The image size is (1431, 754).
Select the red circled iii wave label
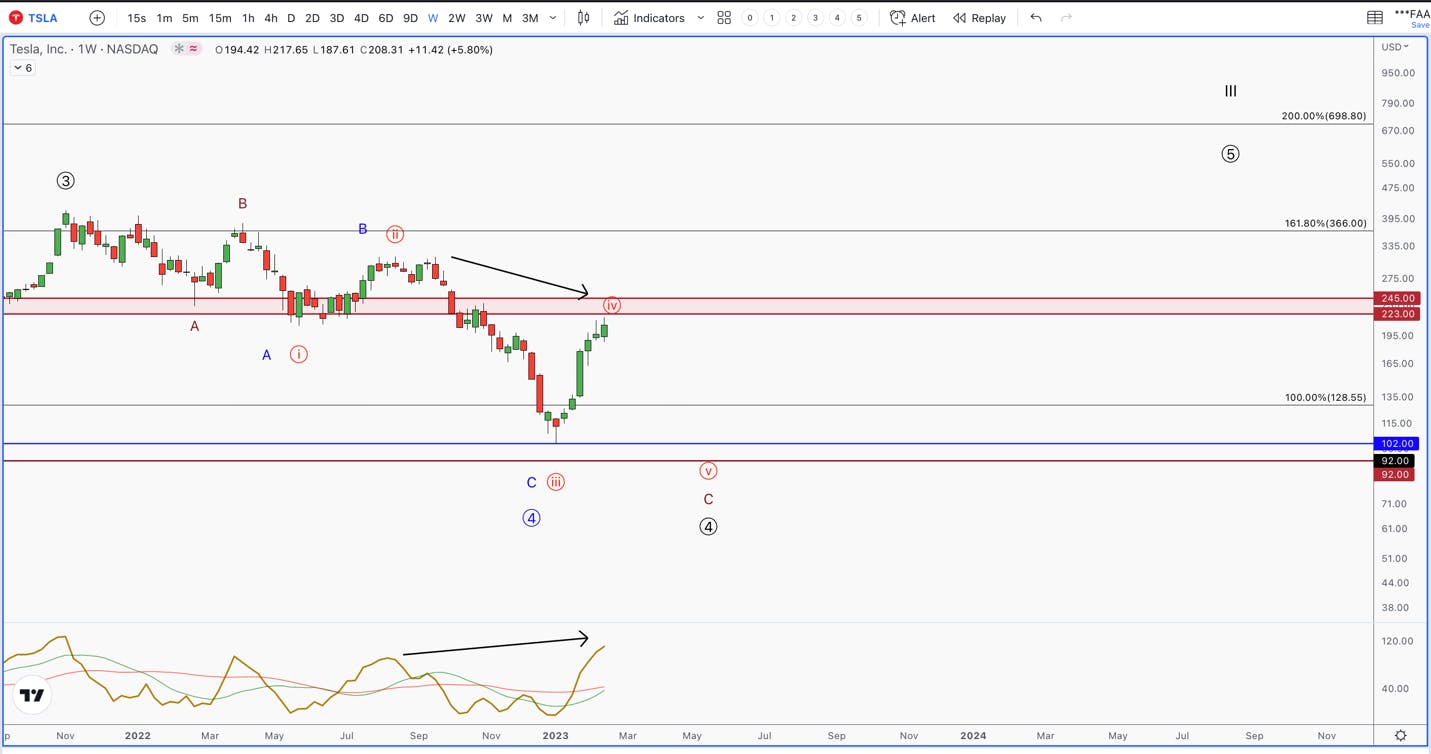point(556,483)
